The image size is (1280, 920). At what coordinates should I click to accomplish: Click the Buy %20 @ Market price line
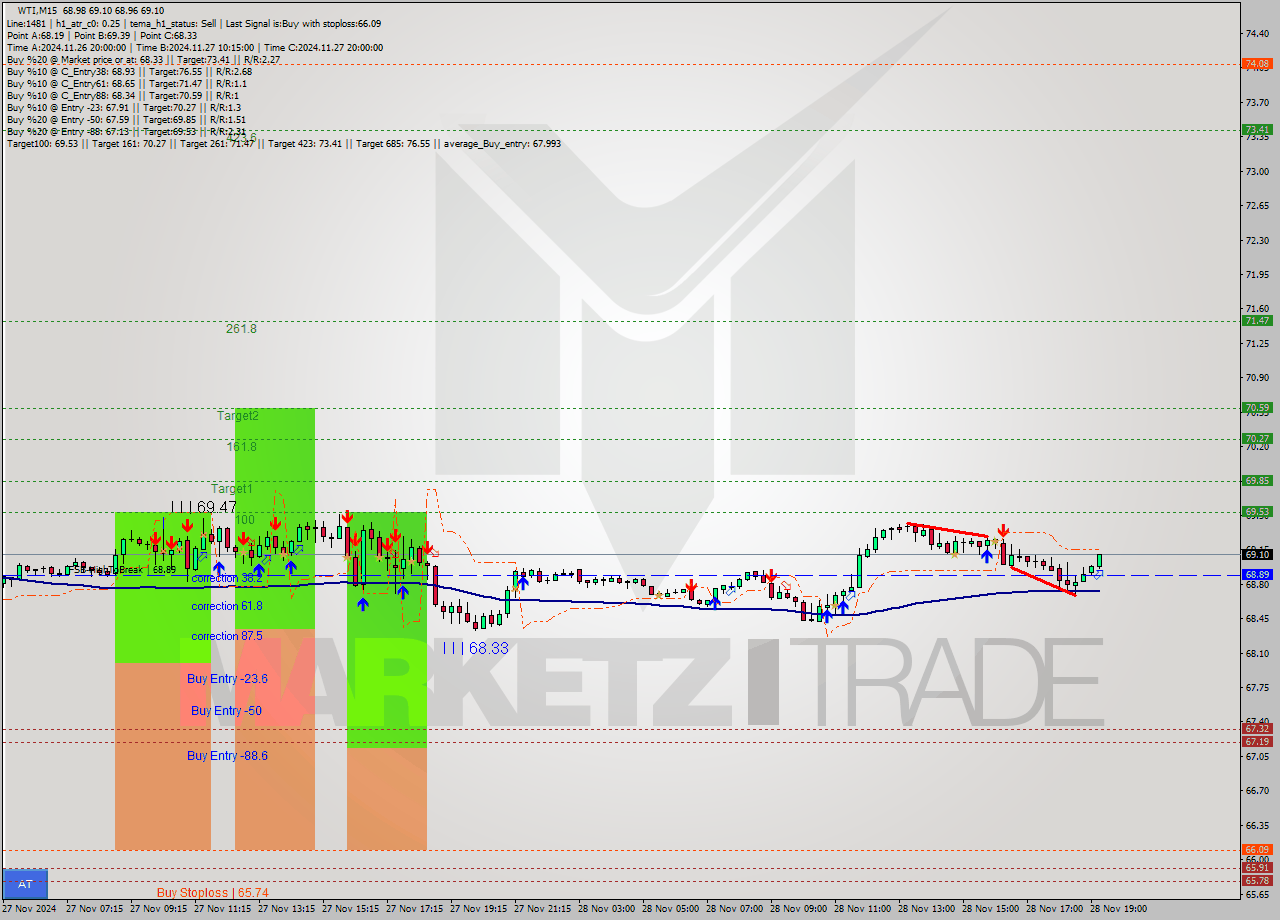(143, 59)
